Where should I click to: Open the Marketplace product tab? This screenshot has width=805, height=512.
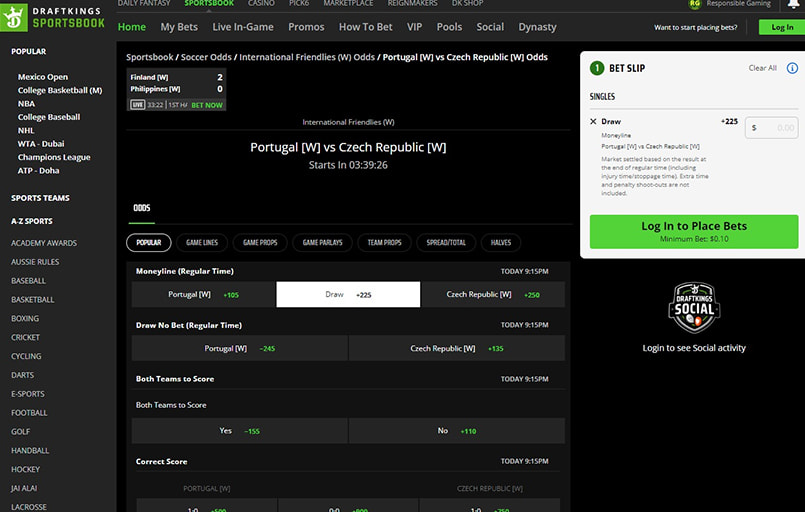[x=348, y=4]
